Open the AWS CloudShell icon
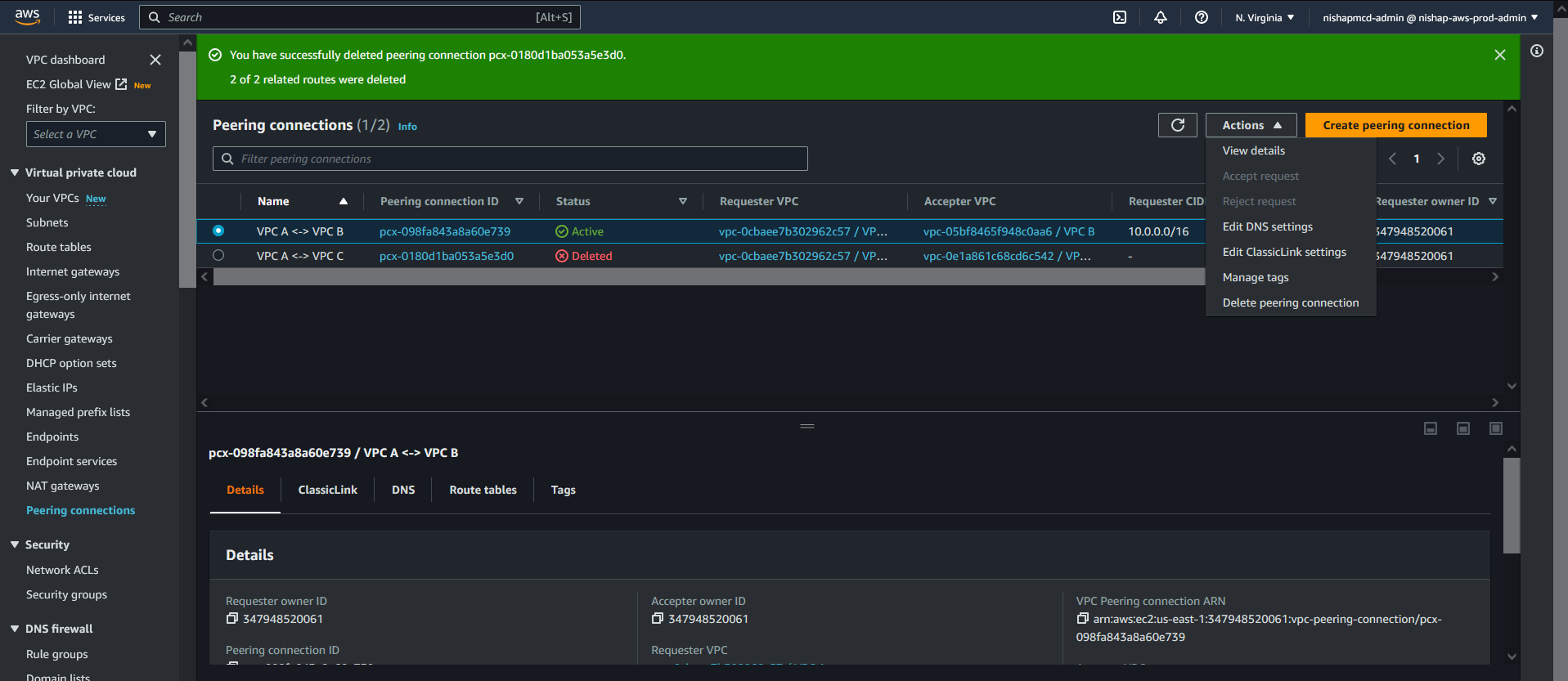Viewport: 1568px width, 681px height. tap(1120, 17)
